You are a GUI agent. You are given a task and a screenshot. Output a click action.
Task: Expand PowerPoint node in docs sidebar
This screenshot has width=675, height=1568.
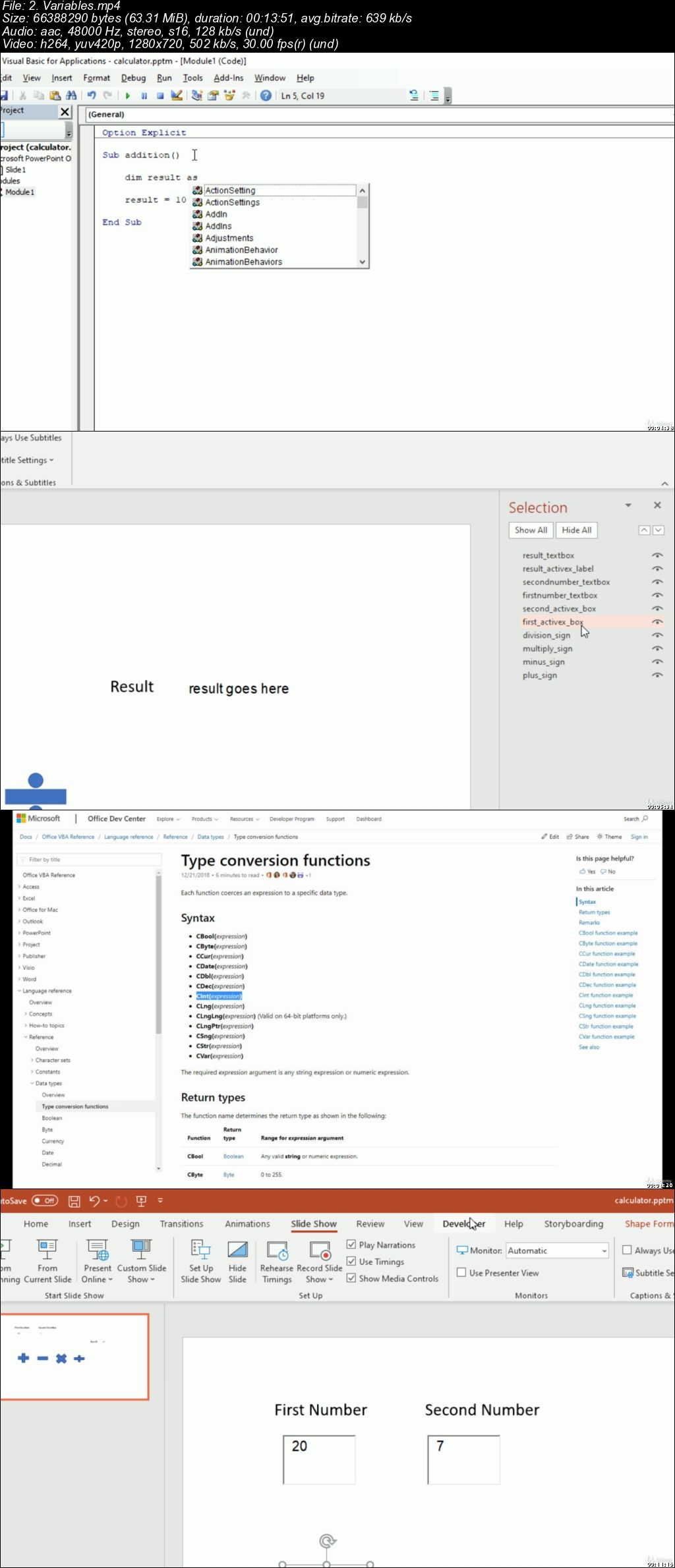tap(20, 933)
